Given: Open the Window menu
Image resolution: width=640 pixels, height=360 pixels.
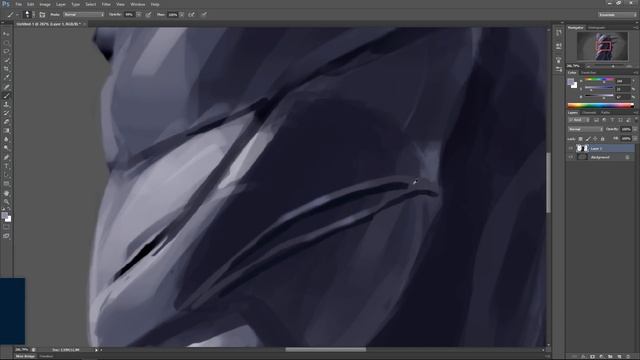Looking at the screenshot, I should (138, 4).
